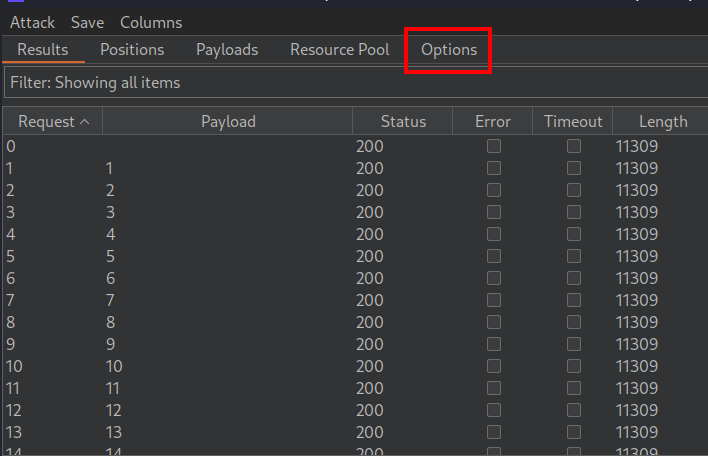Viewport: 708px width, 456px height.
Task: Toggle the Error checkbox for request 10
Action: [x=494, y=366]
